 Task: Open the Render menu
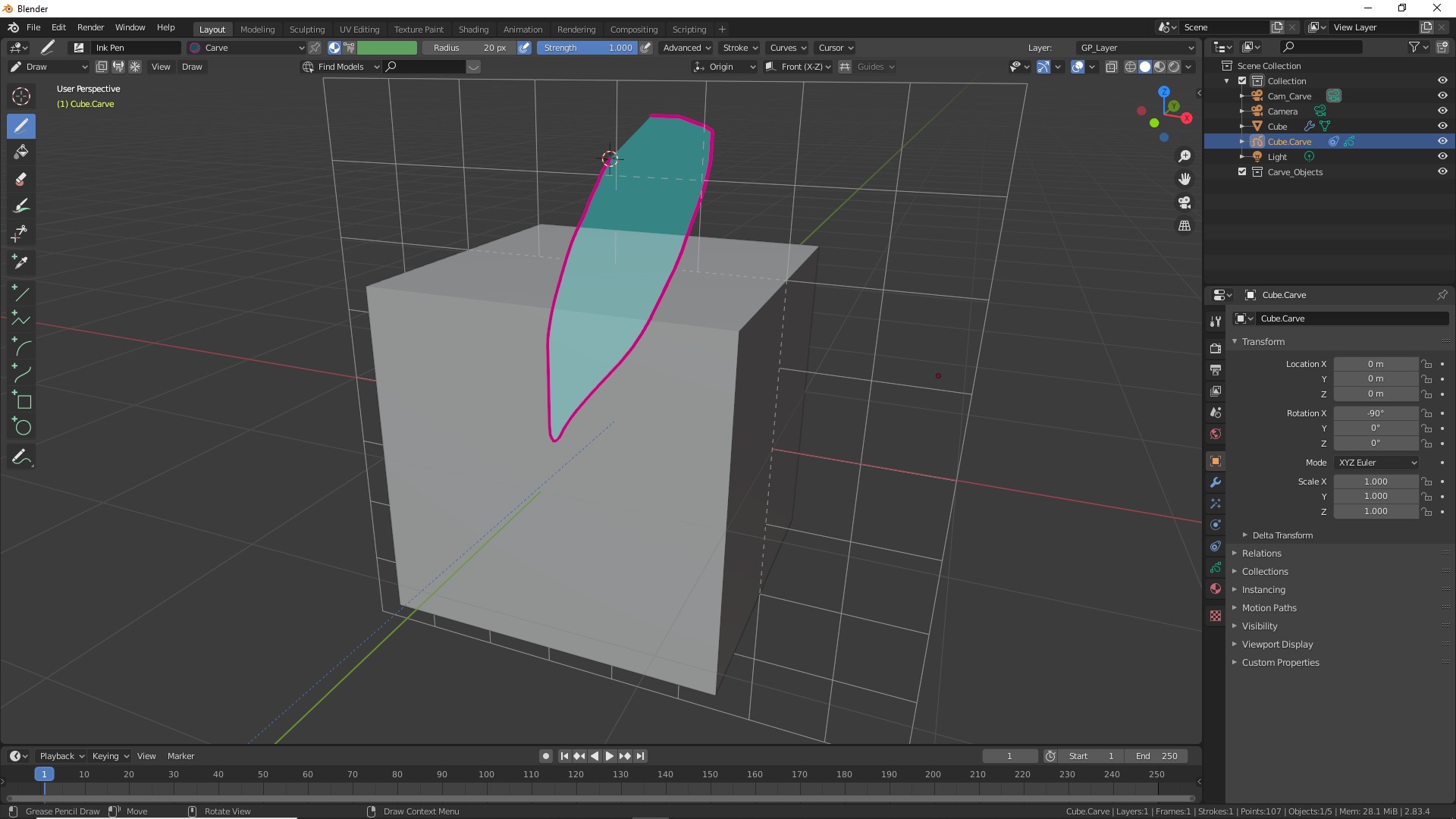[90, 27]
